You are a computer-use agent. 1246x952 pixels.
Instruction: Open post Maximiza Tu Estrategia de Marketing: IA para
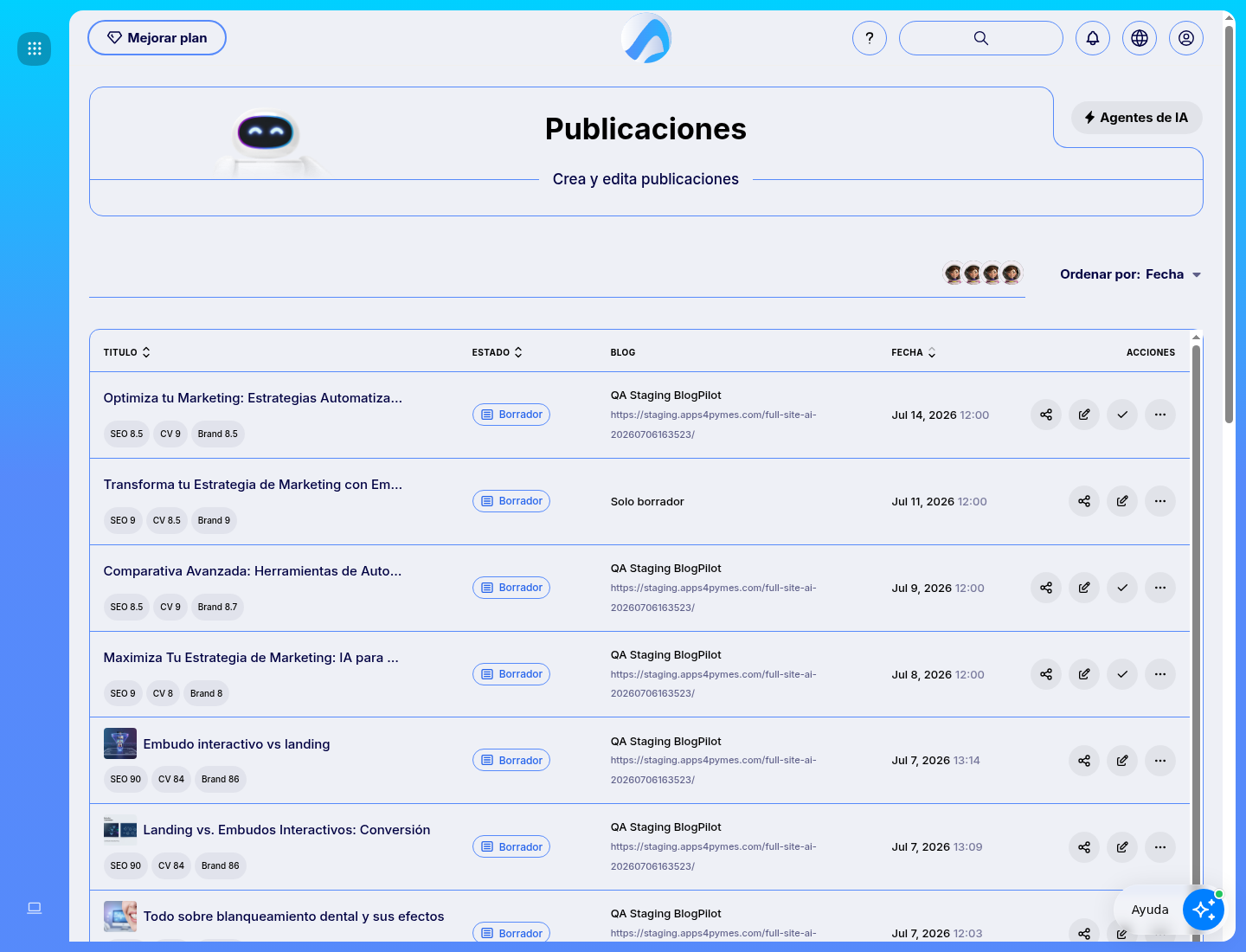[251, 658]
